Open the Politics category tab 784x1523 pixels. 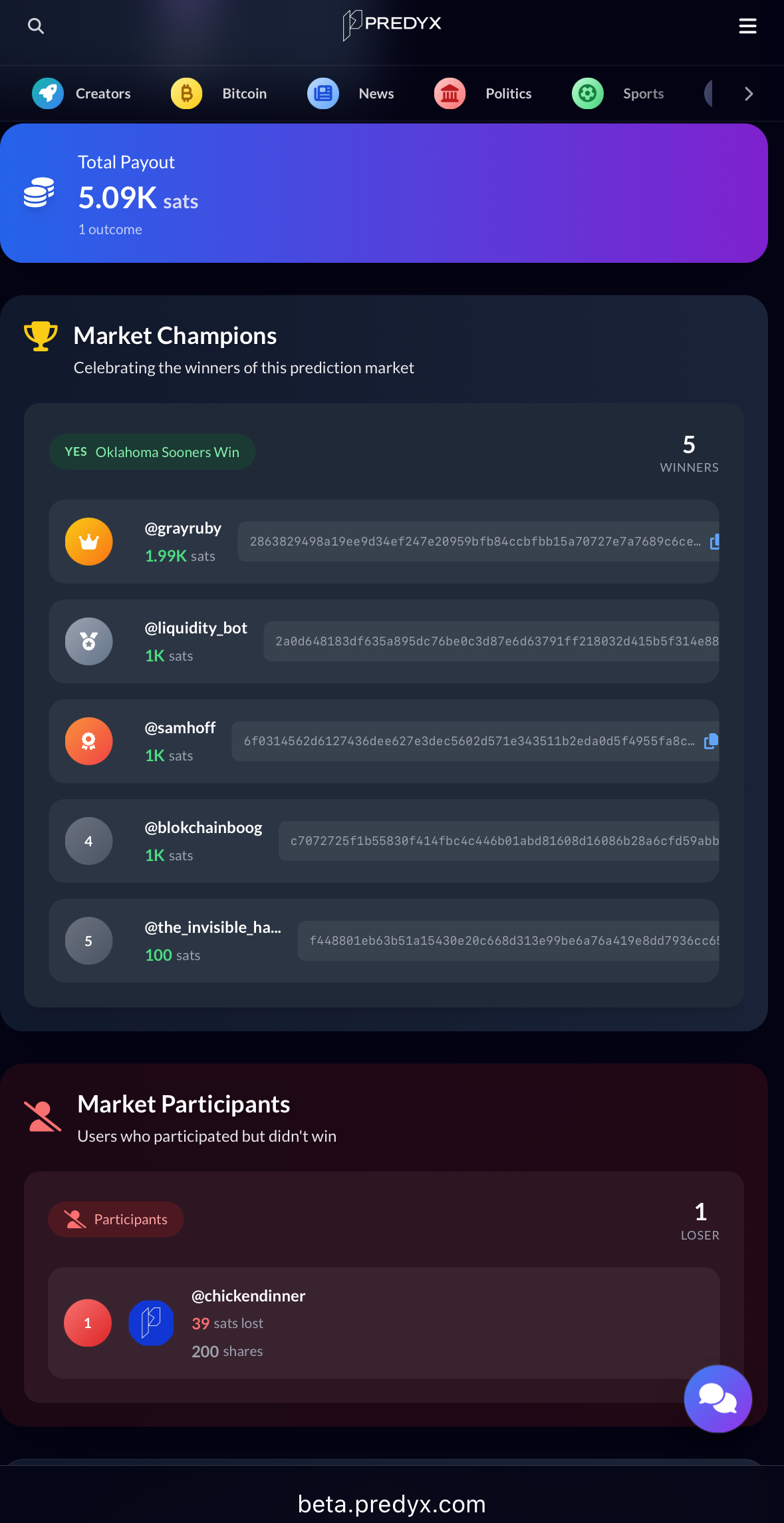(x=483, y=94)
